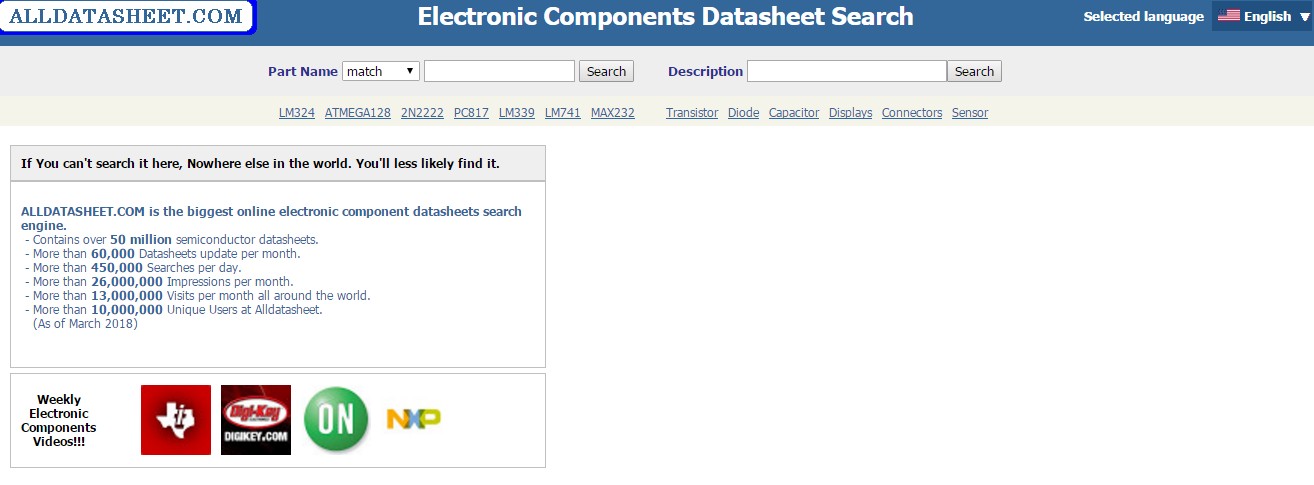Click the US flag language icon
Viewport: 1314px width, 485px height.
click(x=1229, y=16)
